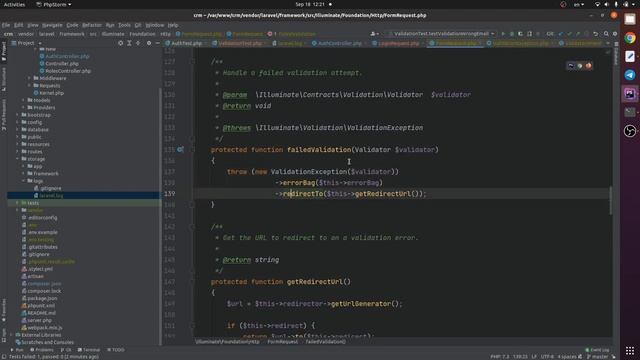The height and width of the screenshot is (360, 640).
Task: Show the hidden editor tabs dropdown
Action: [608, 43]
